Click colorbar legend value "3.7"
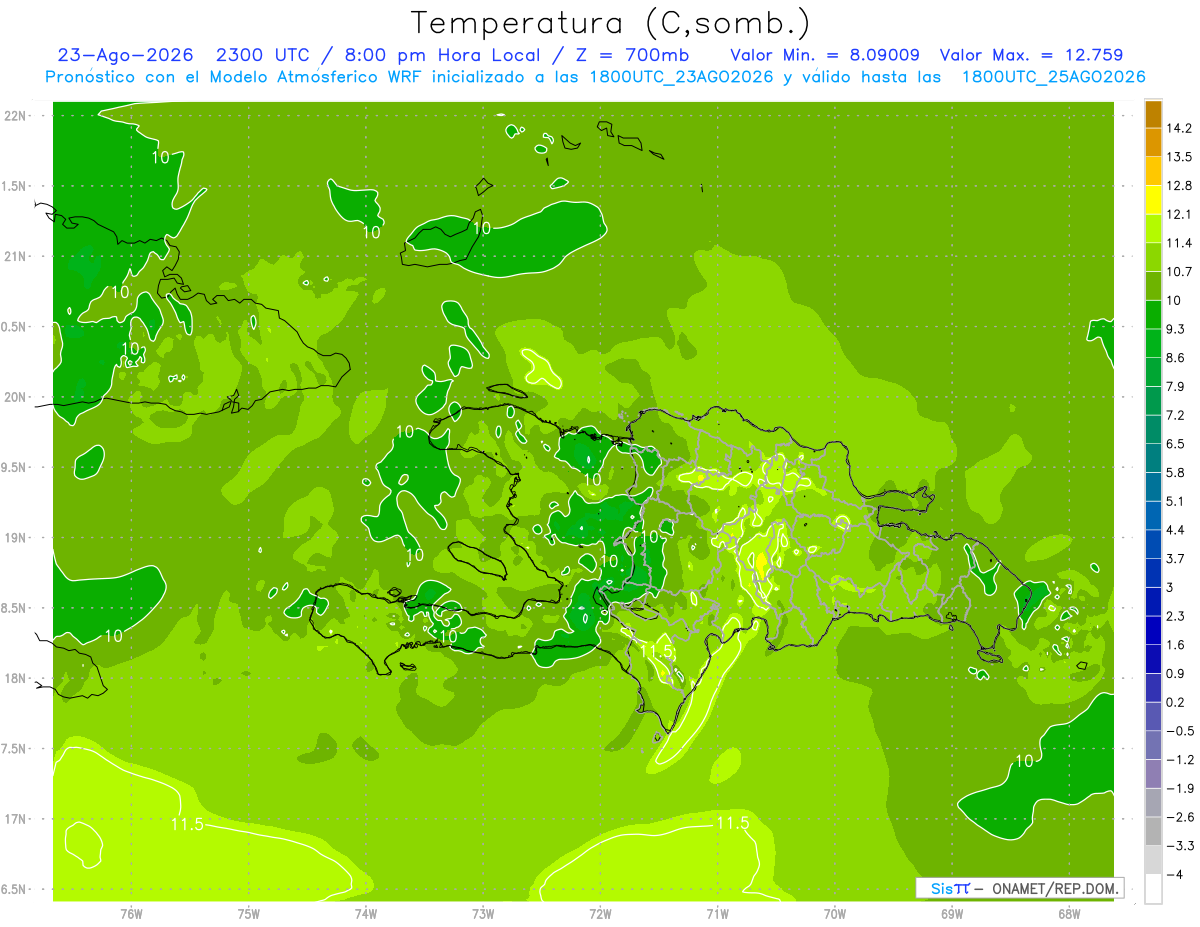 click(x=1175, y=558)
